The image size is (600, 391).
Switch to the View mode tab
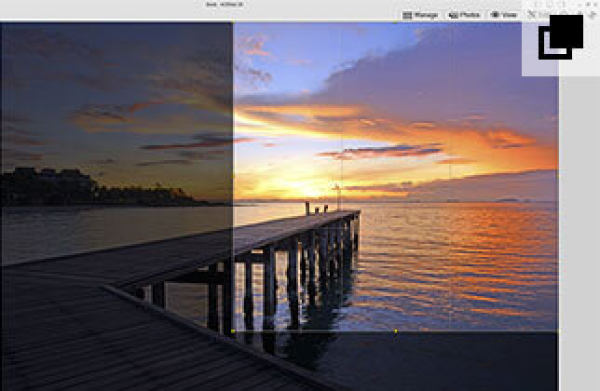(504, 15)
